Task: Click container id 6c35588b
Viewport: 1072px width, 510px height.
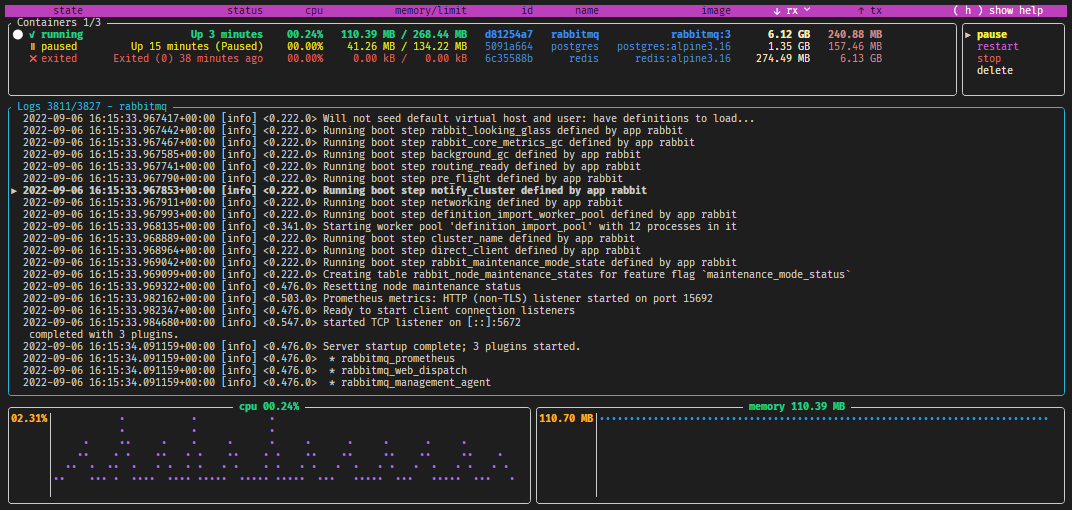Action: click(509, 59)
